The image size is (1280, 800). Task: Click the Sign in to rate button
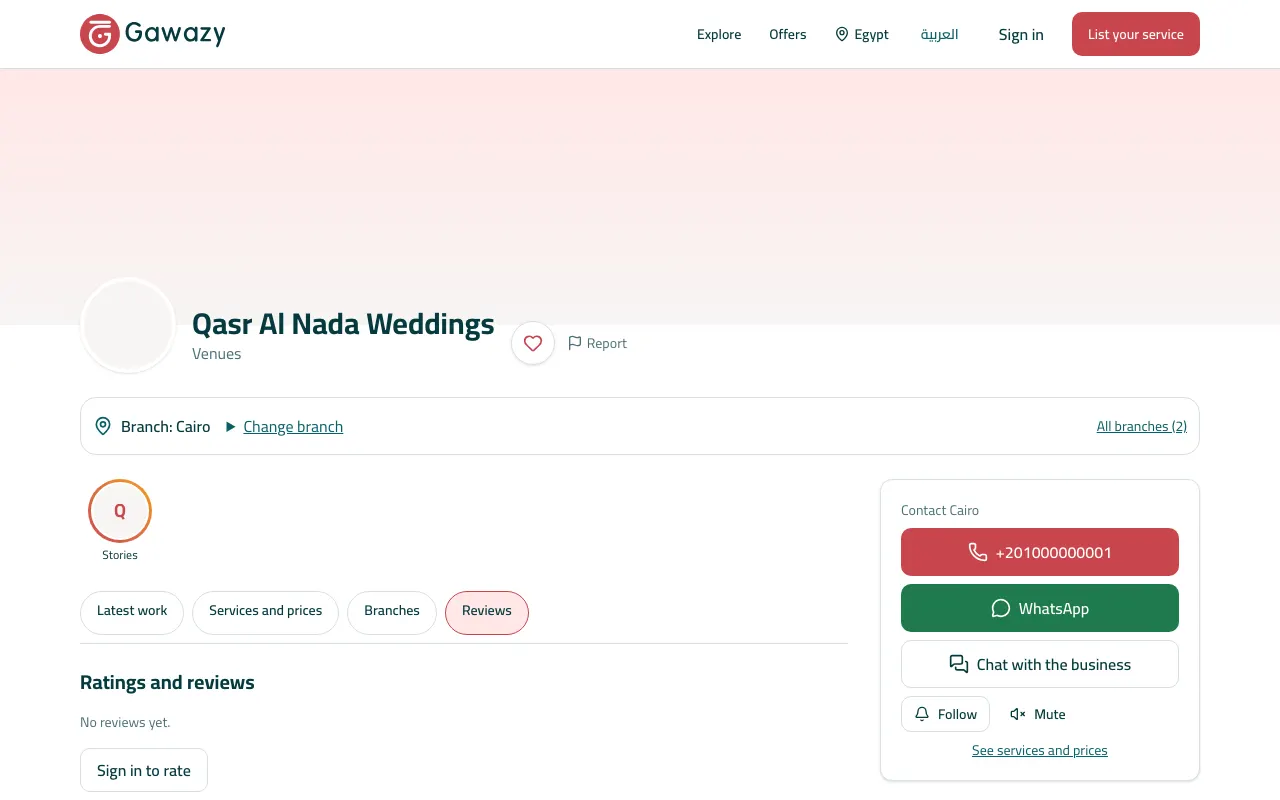(x=144, y=770)
